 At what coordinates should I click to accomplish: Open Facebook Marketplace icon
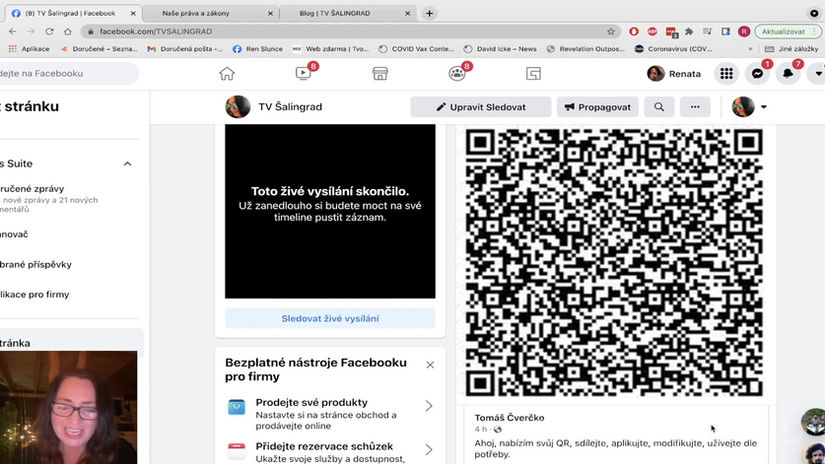380,74
